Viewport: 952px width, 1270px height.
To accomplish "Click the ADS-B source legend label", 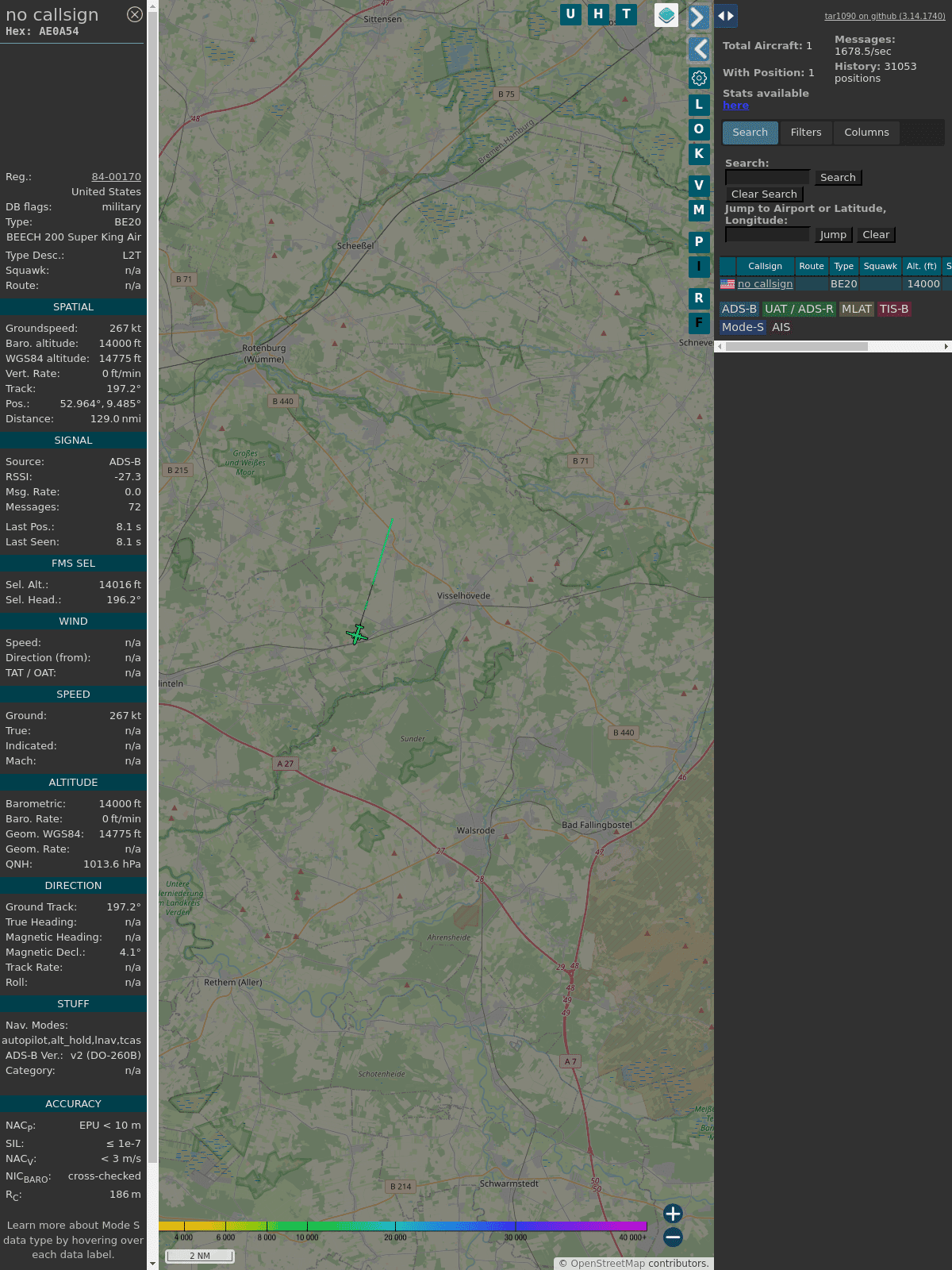I will coord(739,310).
